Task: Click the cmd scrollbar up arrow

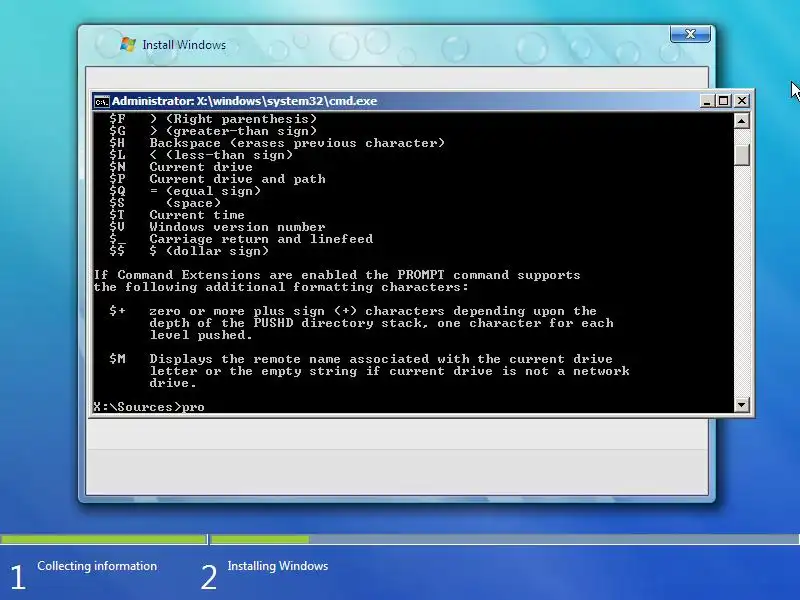Action: tap(741, 121)
